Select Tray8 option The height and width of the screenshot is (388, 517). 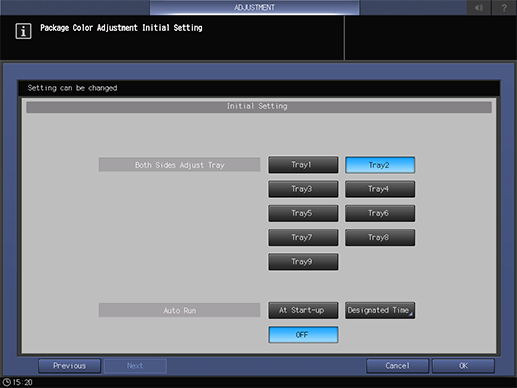pyautogui.click(x=380, y=237)
